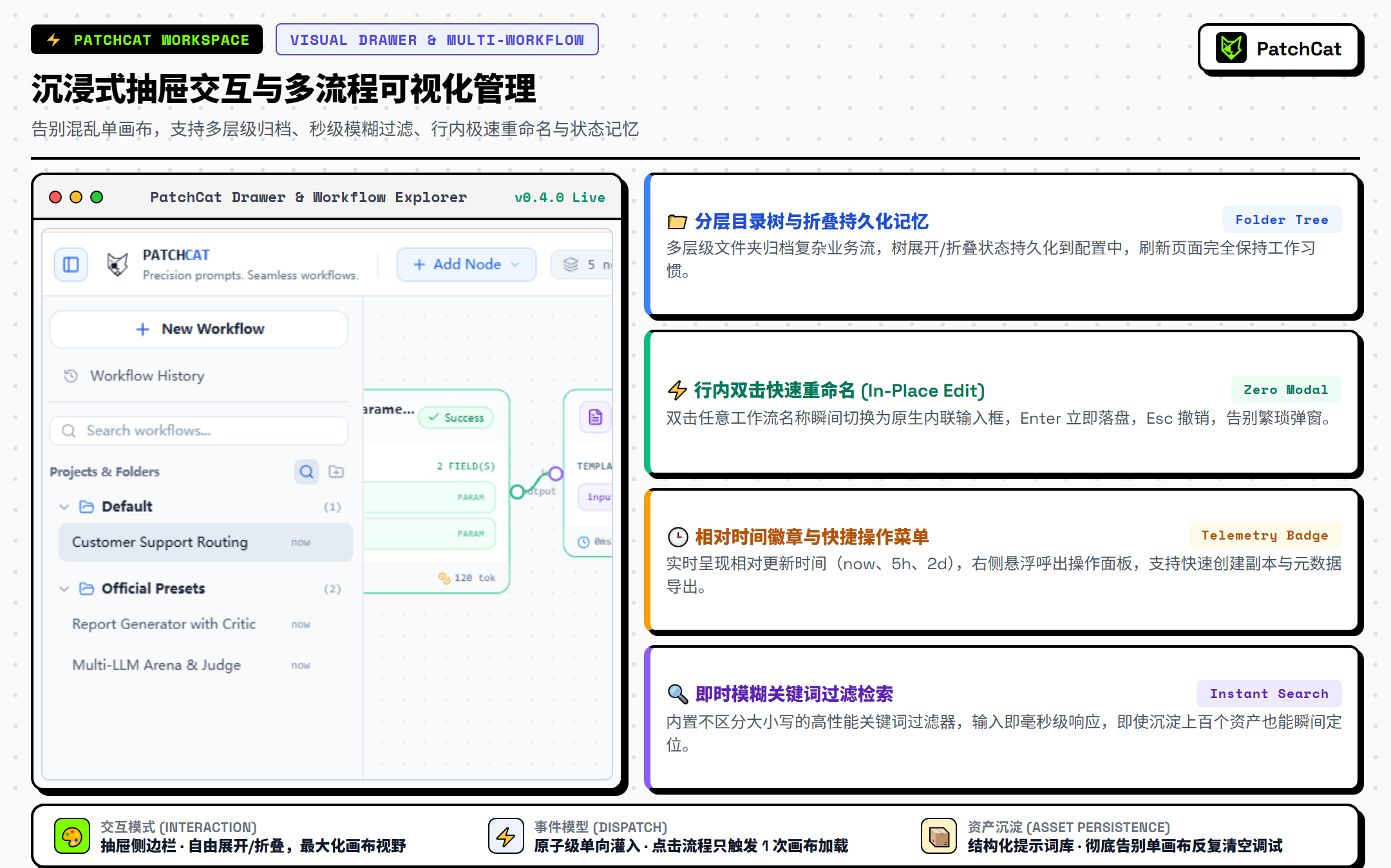This screenshot has width=1391, height=868.
Task: Click lightning icon beside 行内双击快速重命名
Action: coord(677,390)
